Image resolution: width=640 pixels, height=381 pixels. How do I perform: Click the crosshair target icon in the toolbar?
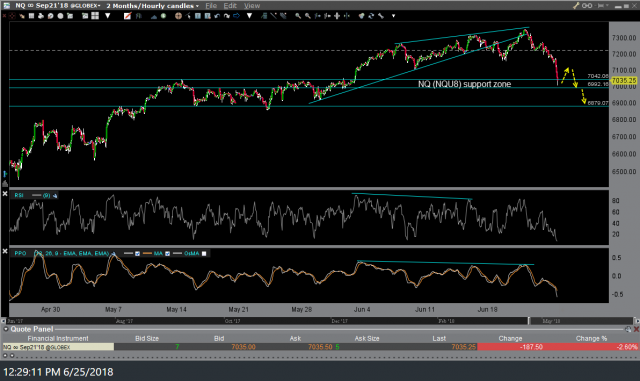pos(13,16)
